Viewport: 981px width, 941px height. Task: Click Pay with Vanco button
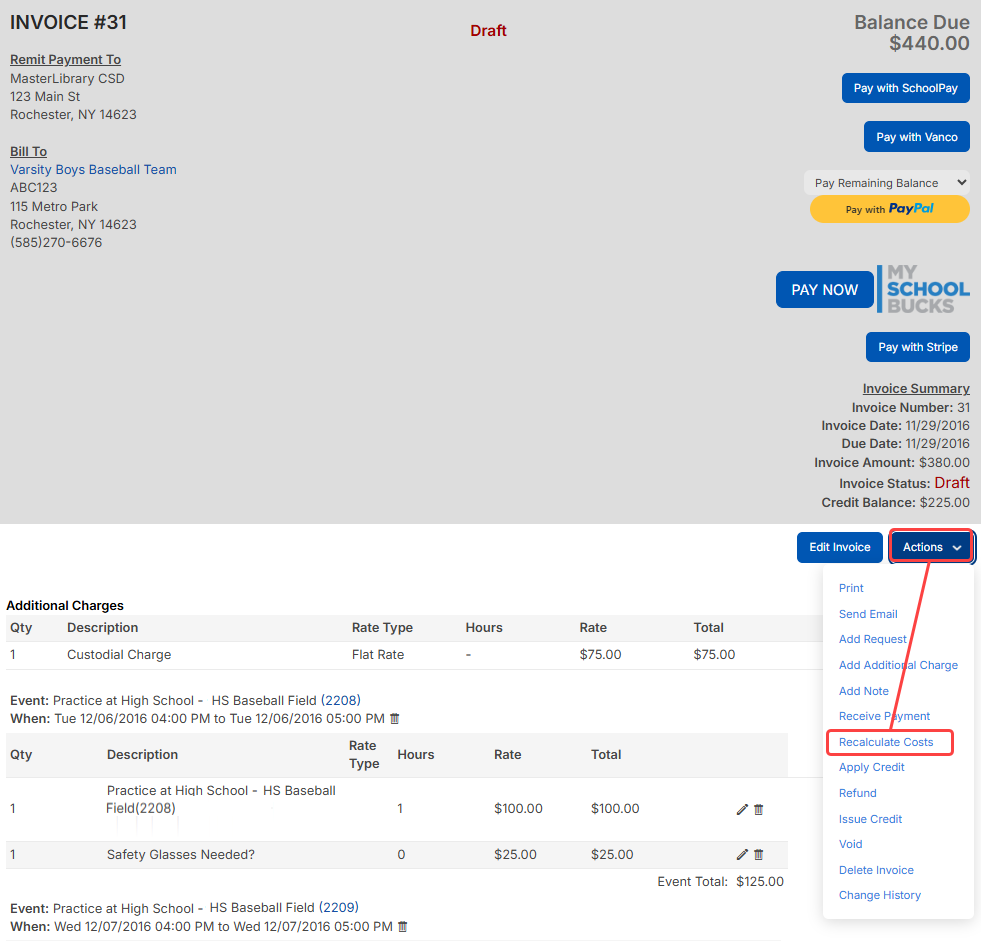917,137
